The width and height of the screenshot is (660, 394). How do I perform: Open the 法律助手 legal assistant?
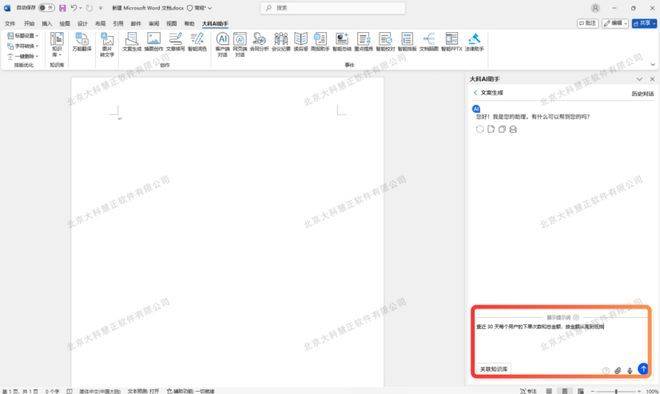474,42
